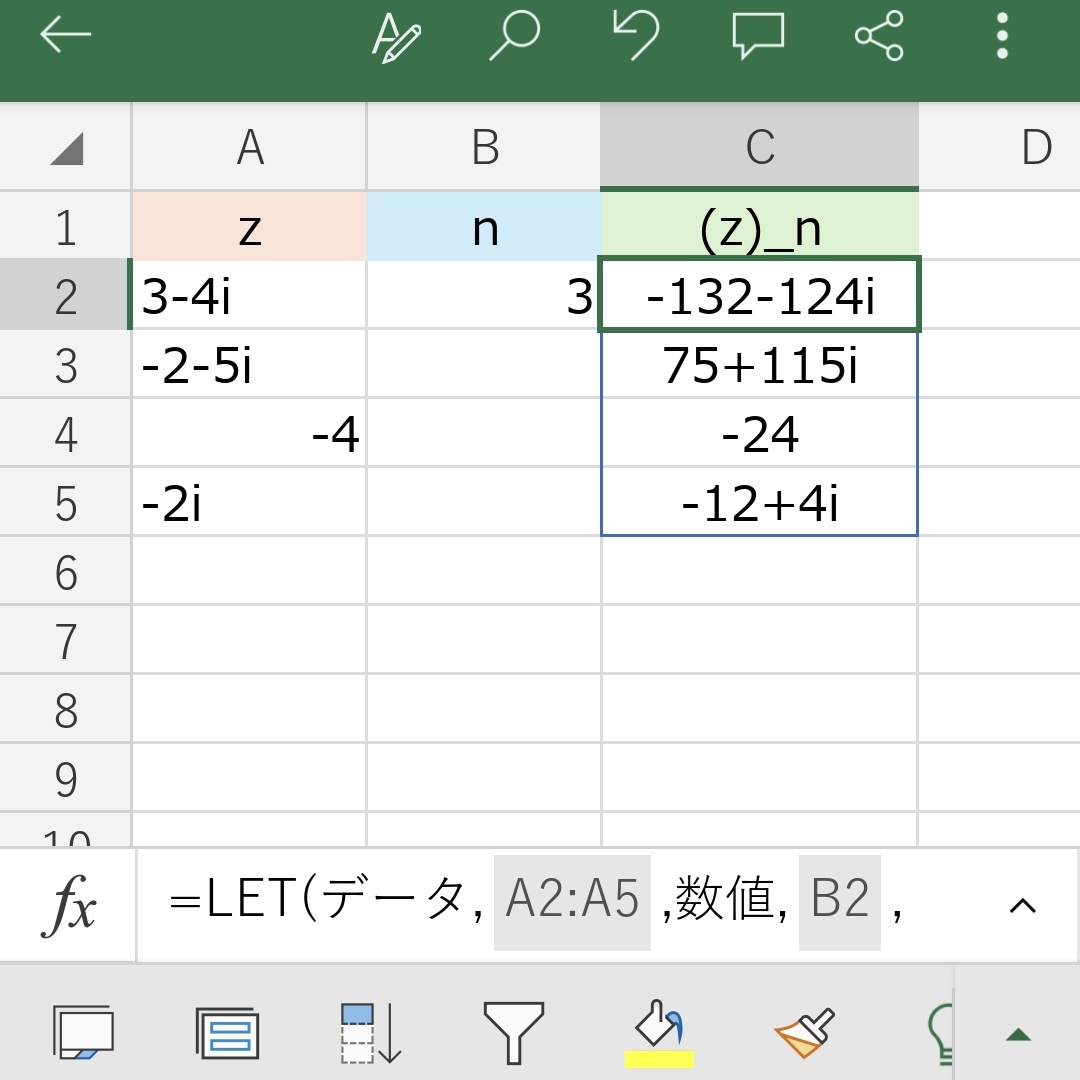Tap the clear formatting brush icon
The width and height of the screenshot is (1080, 1080).
[805, 1032]
